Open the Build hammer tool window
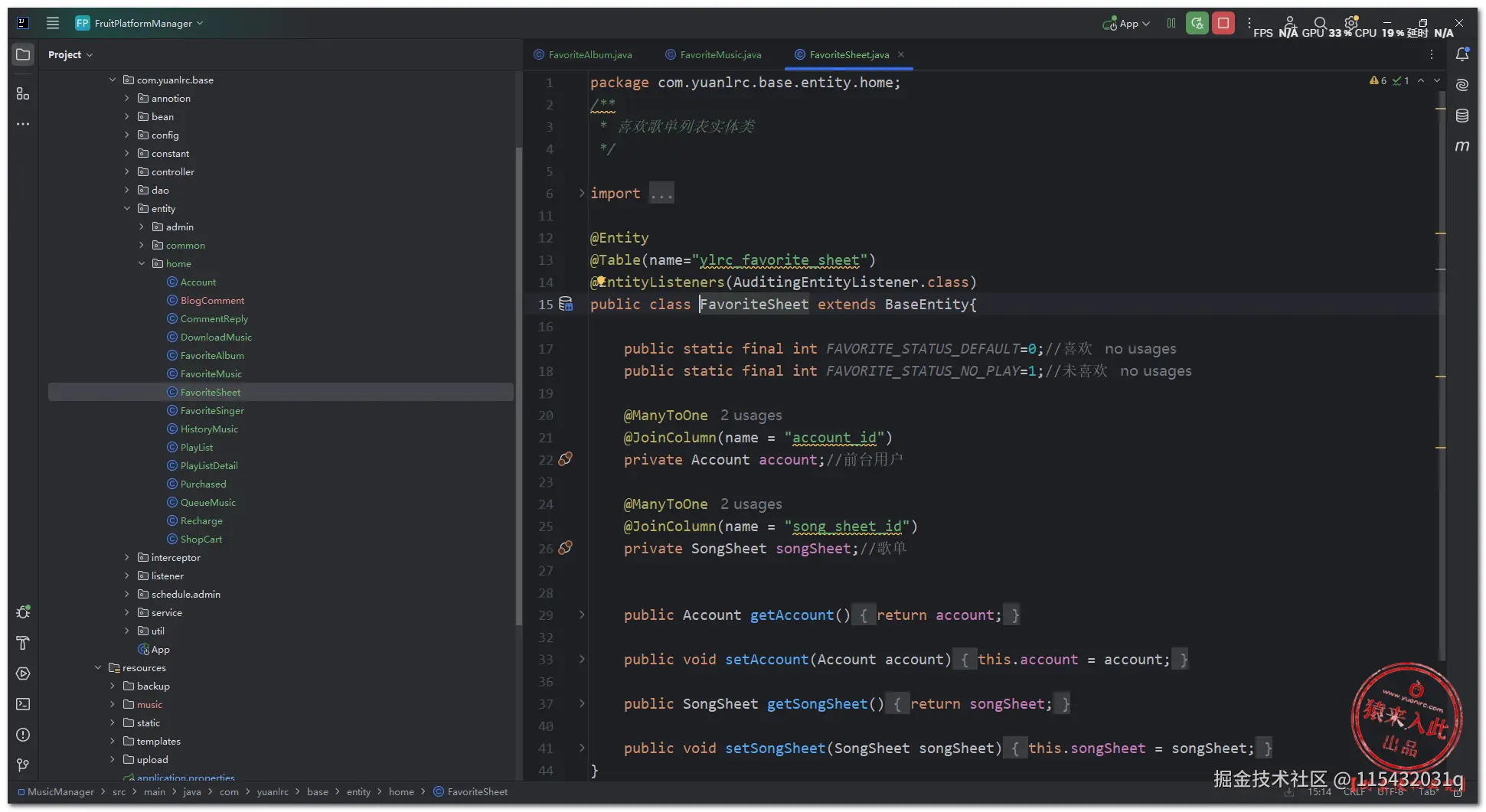 [x=23, y=643]
